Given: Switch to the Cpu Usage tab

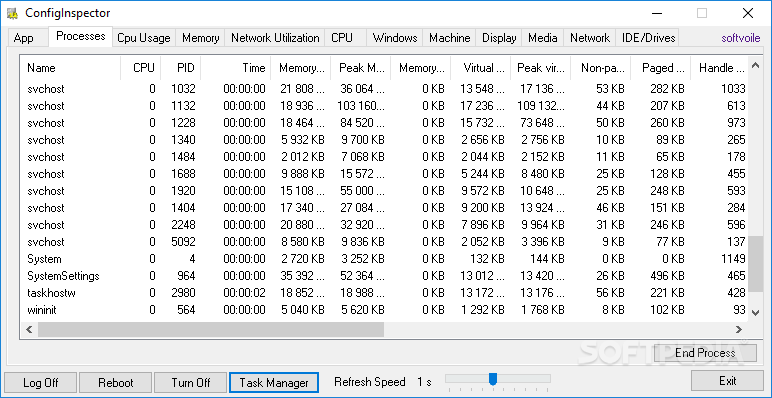Looking at the screenshot, I should (x=143, y=38).
